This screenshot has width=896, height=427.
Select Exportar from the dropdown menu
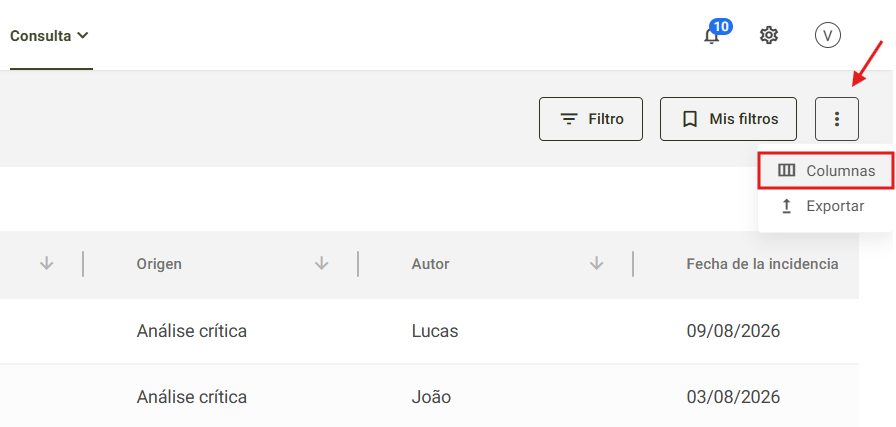(826, 206)
